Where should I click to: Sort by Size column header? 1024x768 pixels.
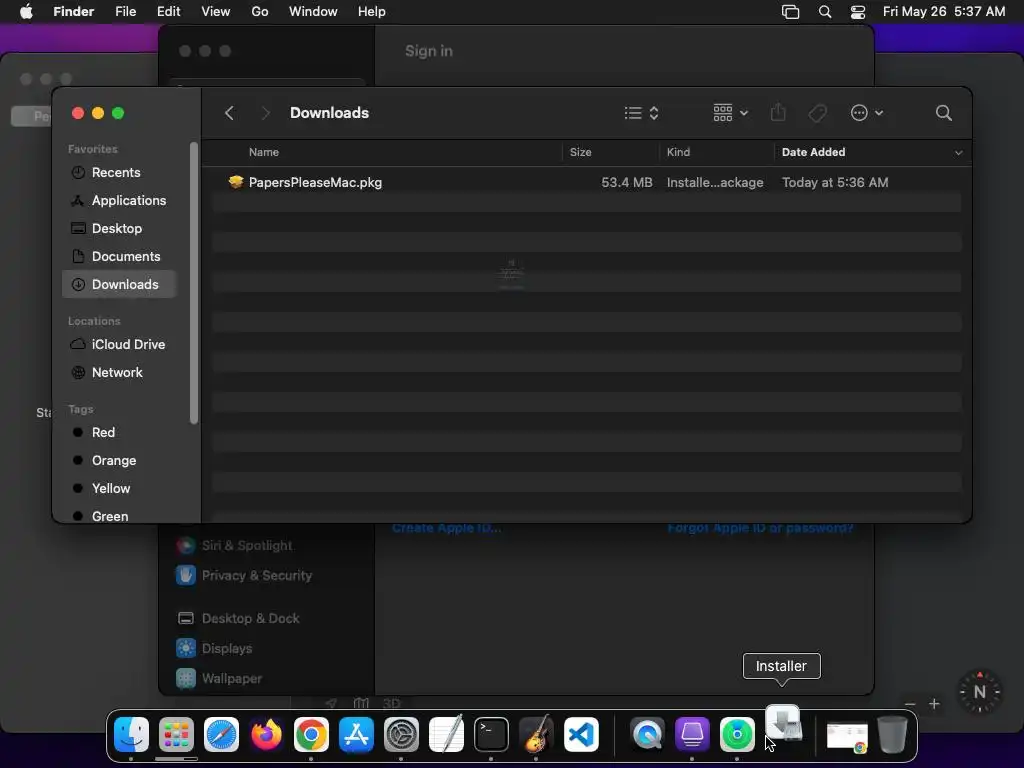pos(581,152)
